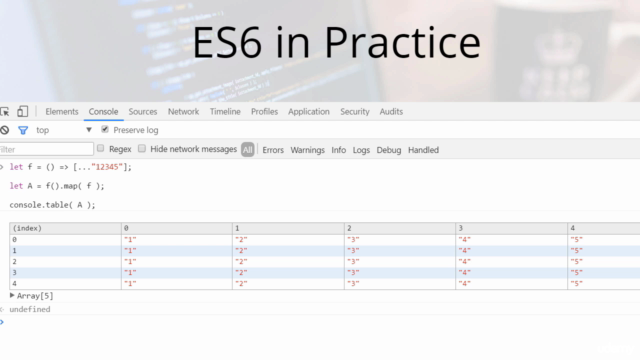Open the Audits tab
Screen dimensions: 640x360
[x=391, y=112]
